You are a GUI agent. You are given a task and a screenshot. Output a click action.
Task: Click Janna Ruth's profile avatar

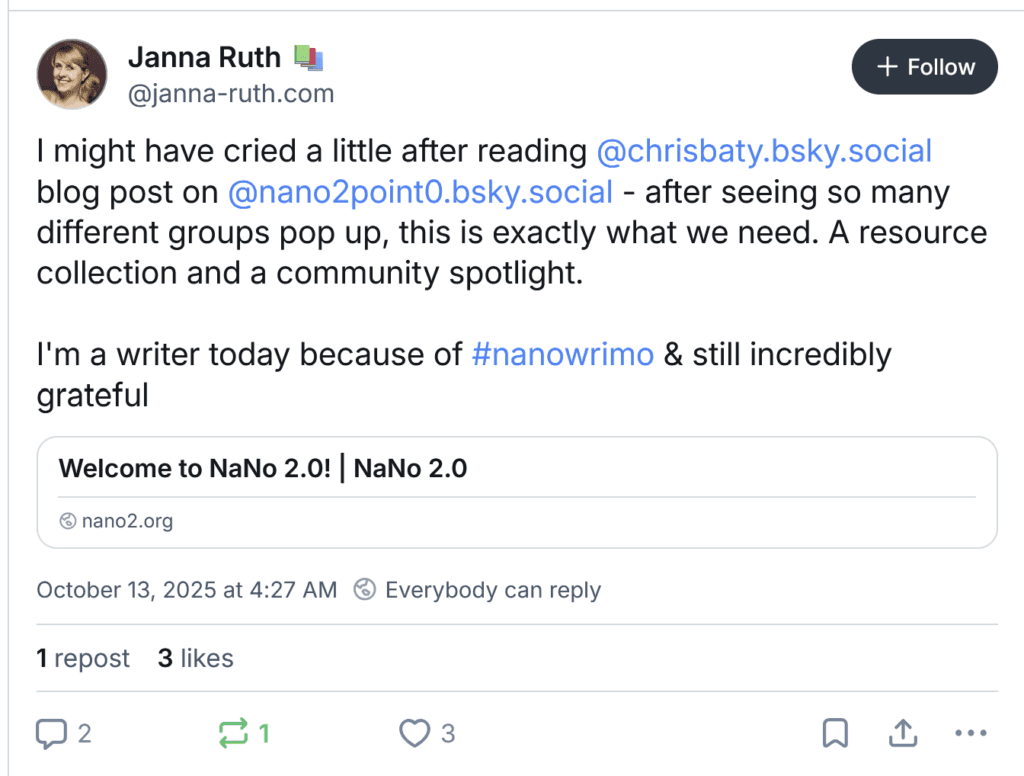[x=71, y=73]
